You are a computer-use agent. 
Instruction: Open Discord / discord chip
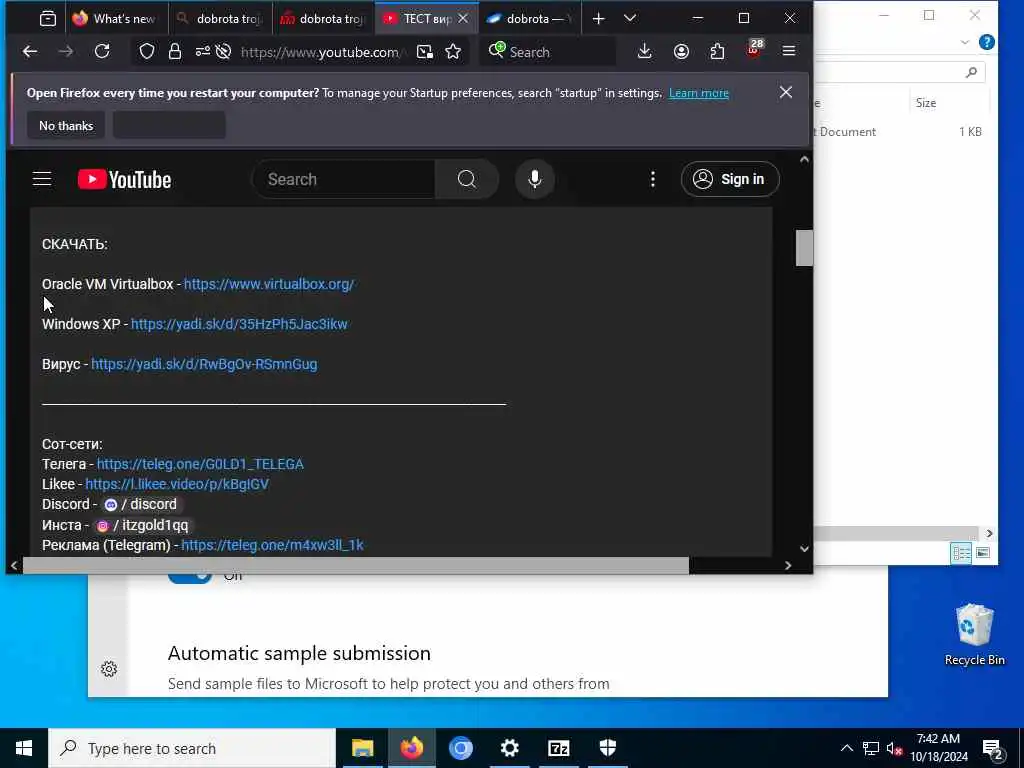pyautogui.click(x=140, y=504)
